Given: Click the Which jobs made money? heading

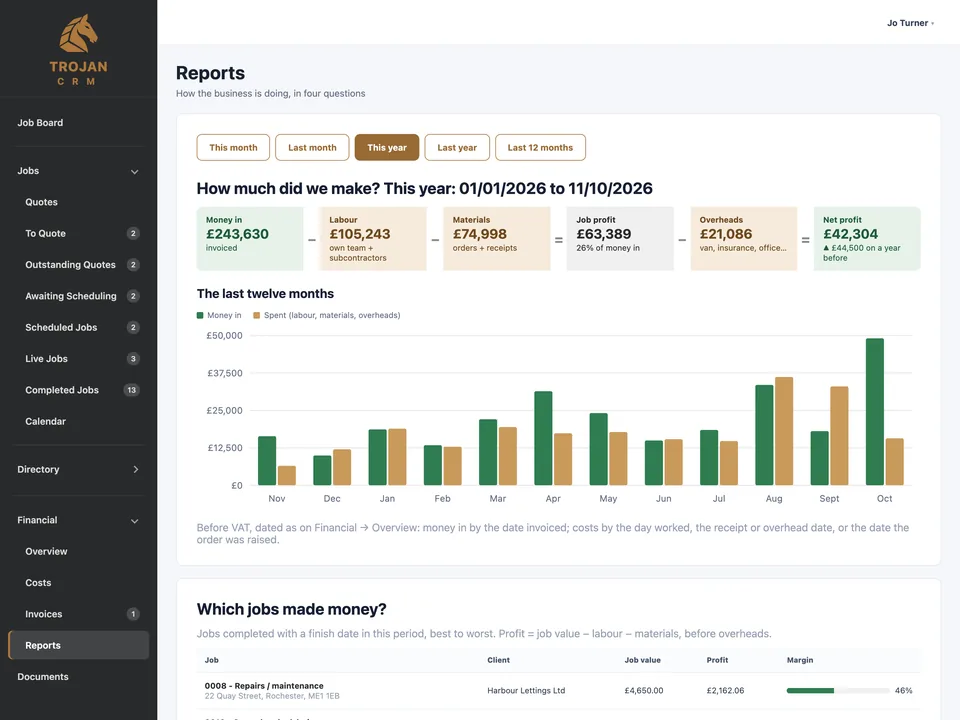Looking at the screenshot, I should point(291,609).
